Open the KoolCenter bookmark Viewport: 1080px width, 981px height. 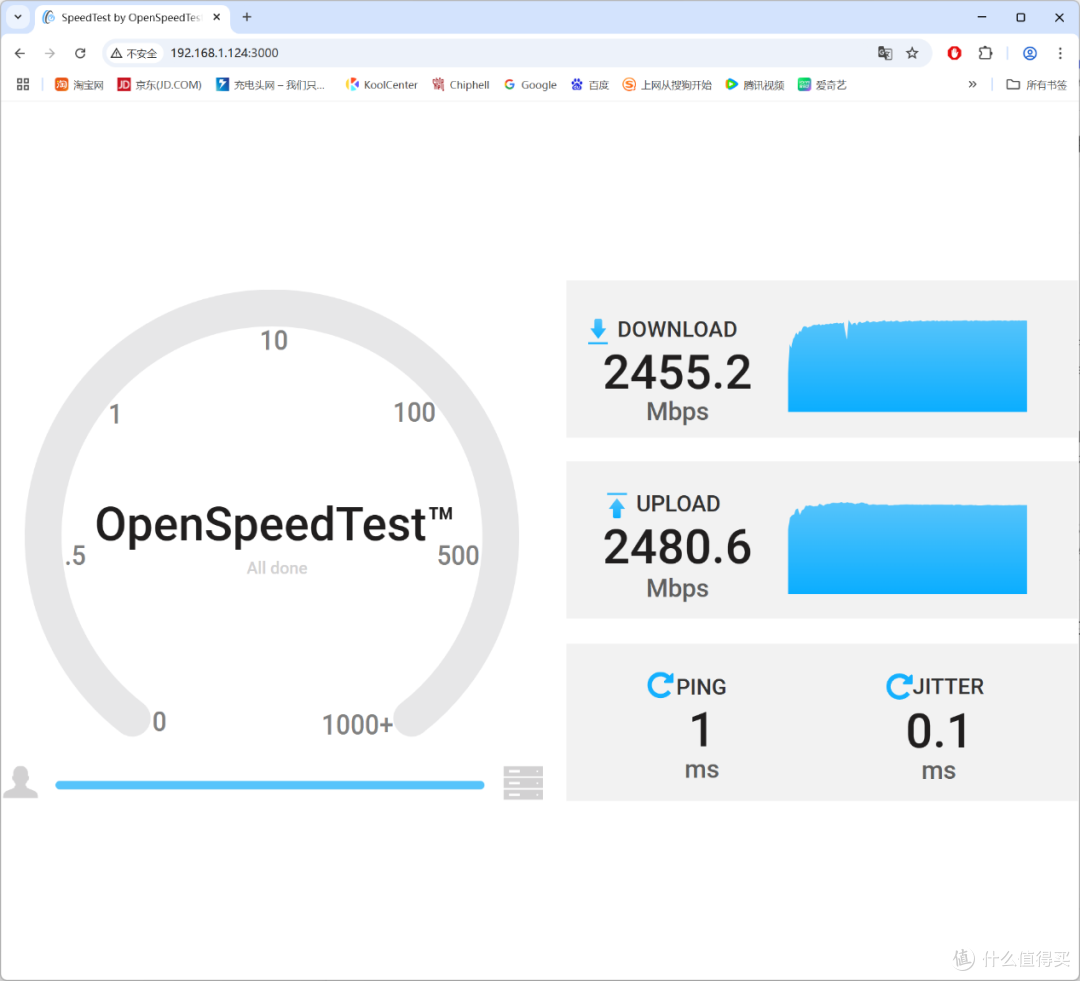pyautogui.click(x=382, y=84)
